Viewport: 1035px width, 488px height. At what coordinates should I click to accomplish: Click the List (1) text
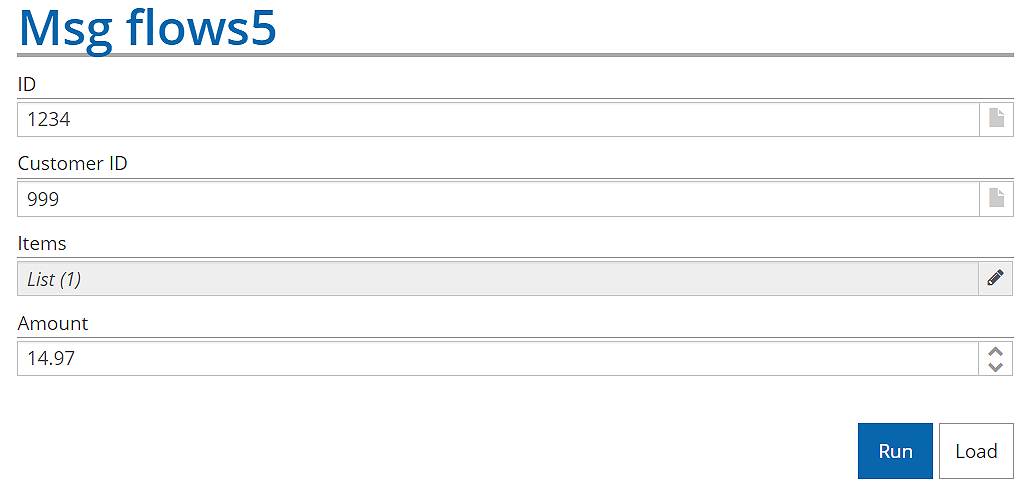tap(54, 280)
